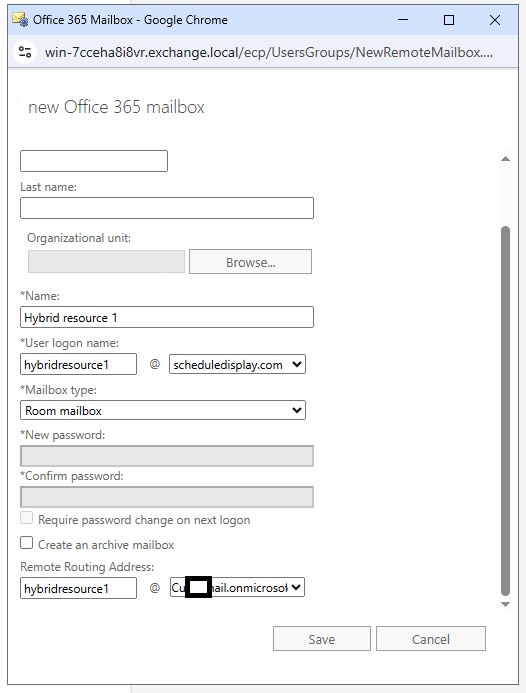526x693 pixels.
Task: Click Browse for organizational unit
Action: (x=251, y=262)
